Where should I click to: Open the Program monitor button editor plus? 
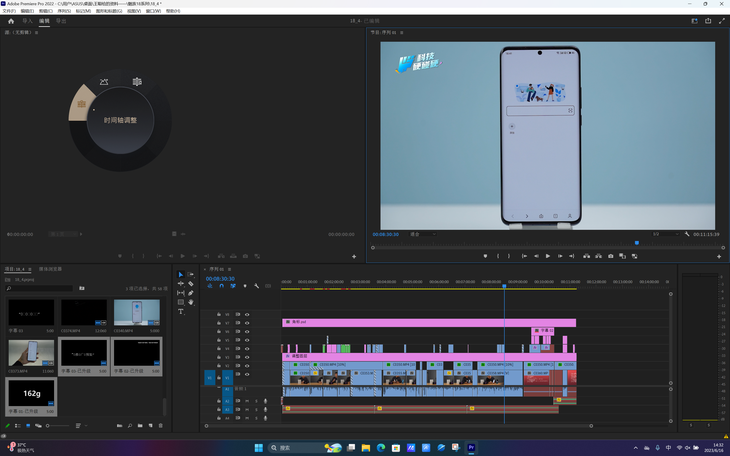pyautogui.click(x=719, y=257)
